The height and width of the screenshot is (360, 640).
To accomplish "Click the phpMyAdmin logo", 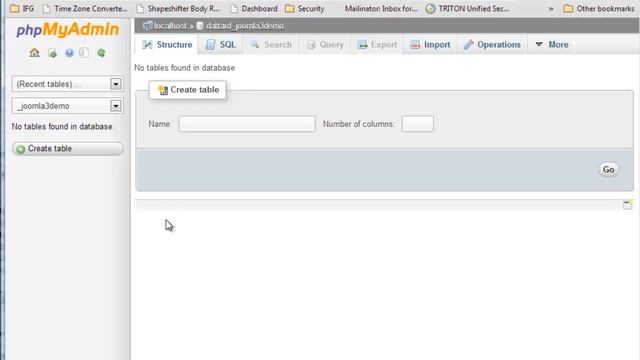I will (x=68, y=29).
